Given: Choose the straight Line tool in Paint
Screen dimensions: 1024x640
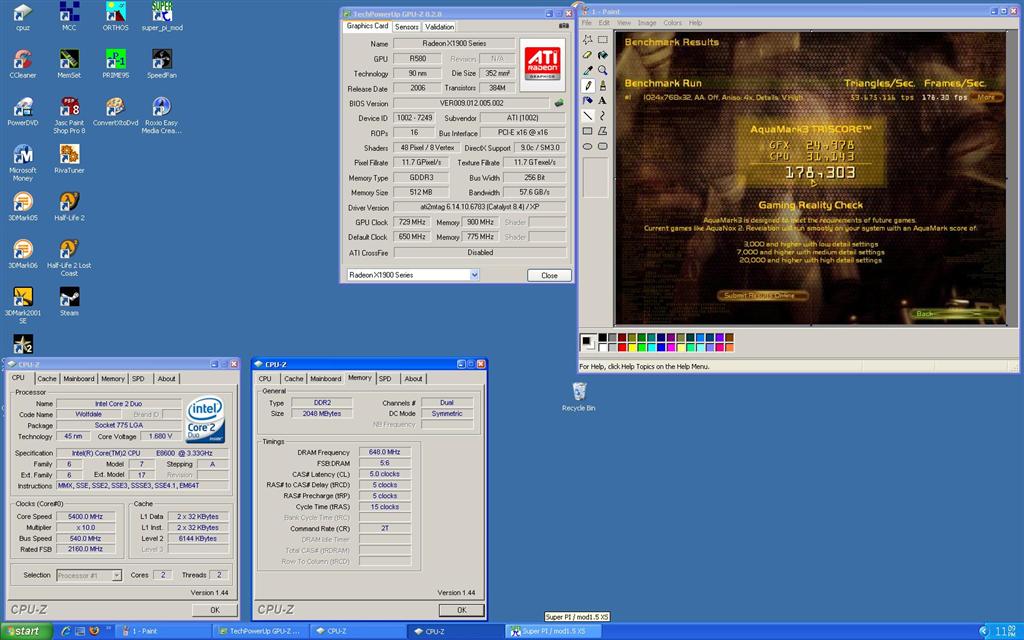Looking at the screenshot, I should coord(588,116).
